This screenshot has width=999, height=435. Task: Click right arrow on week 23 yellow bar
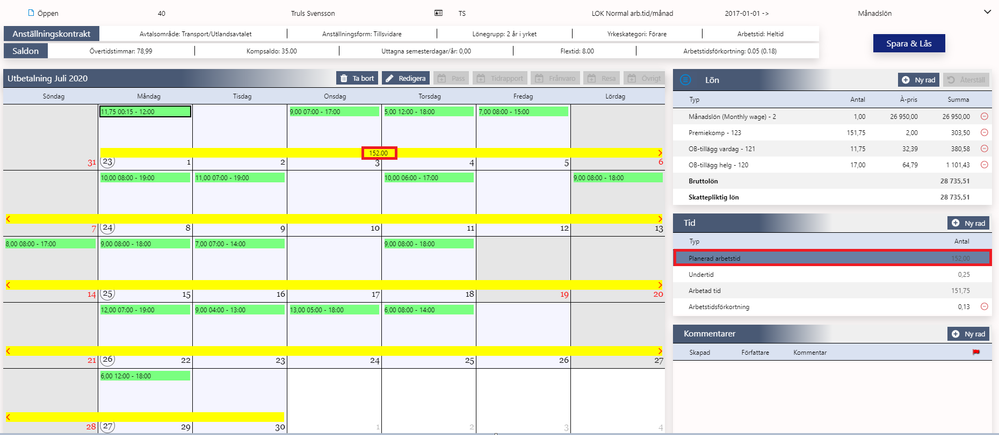(x=659, y=152)
